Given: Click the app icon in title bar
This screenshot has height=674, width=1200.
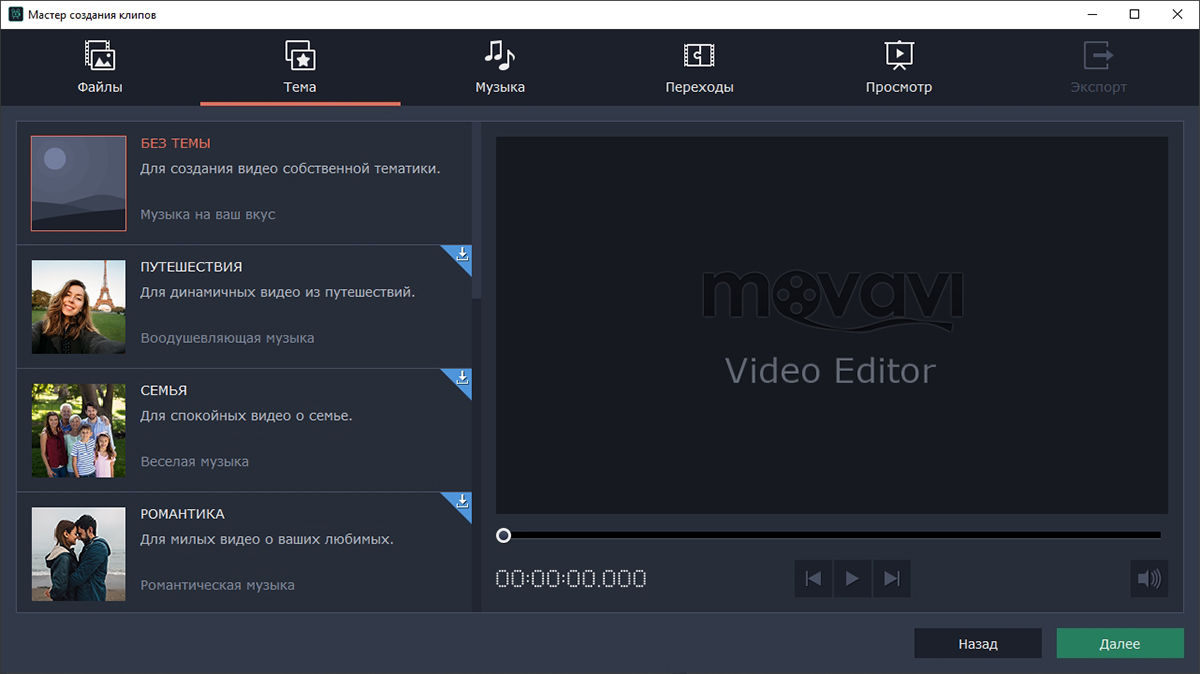Looking at the screenshot, I should tap(15, 15).
